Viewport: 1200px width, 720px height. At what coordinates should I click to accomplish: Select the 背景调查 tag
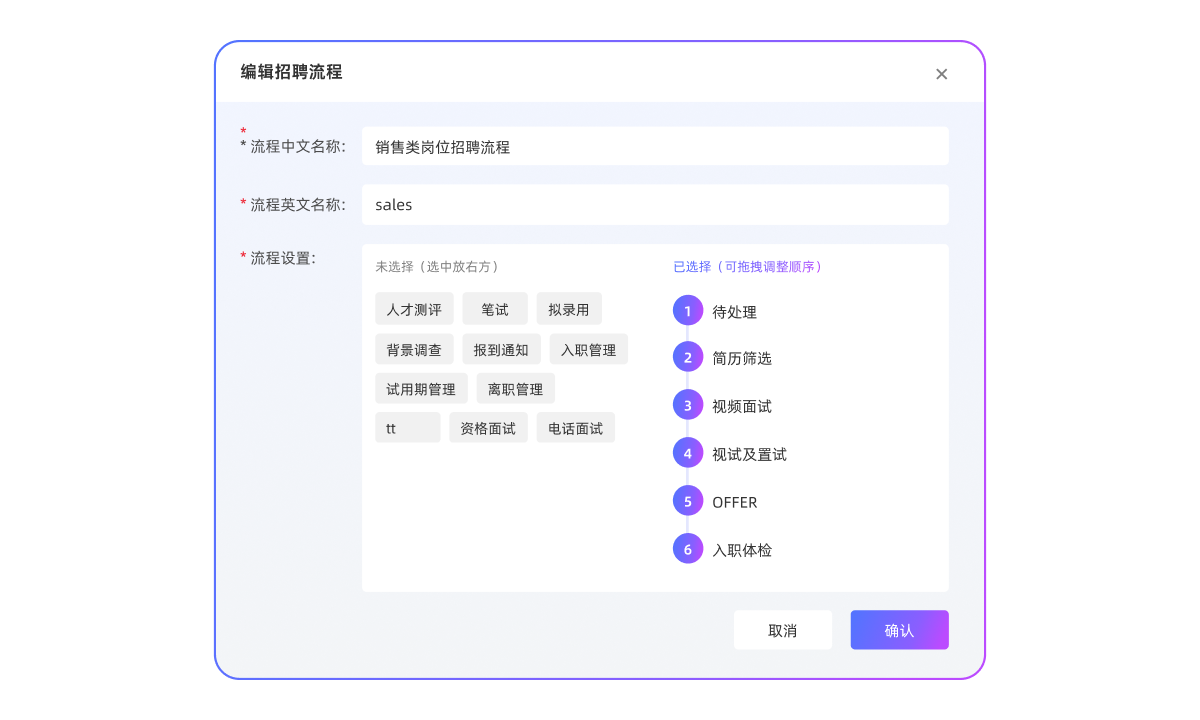pyautogui.click(x=415, y=349)
